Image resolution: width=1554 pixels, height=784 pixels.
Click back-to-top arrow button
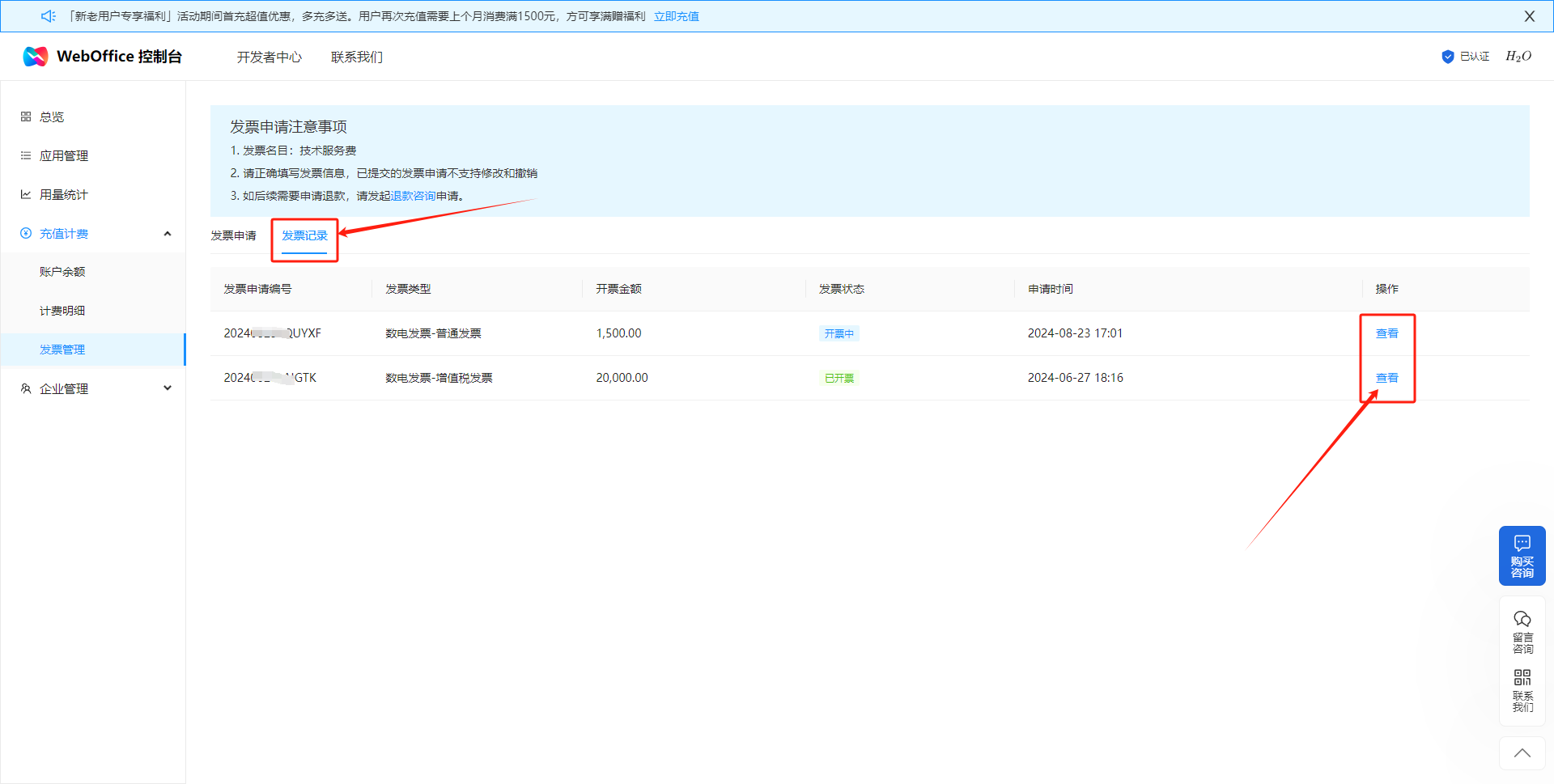point(1522,753)
